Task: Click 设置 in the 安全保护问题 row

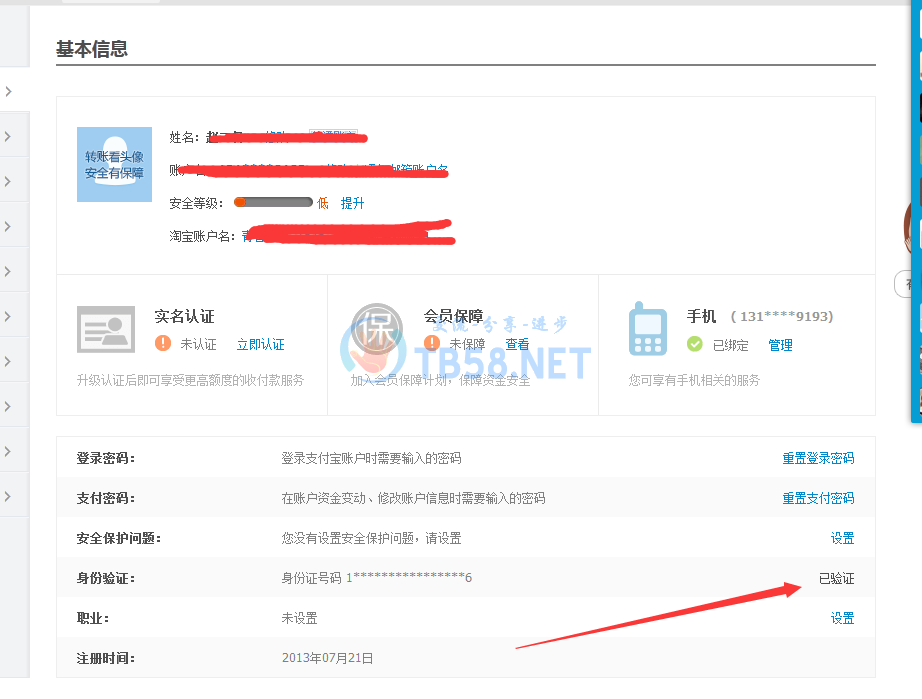Action: point(842,538)
